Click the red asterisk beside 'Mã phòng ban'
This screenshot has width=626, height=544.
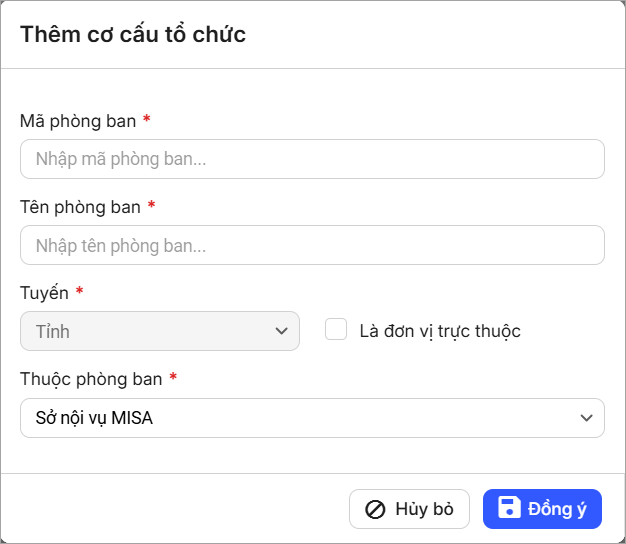[x=147, y=119]
